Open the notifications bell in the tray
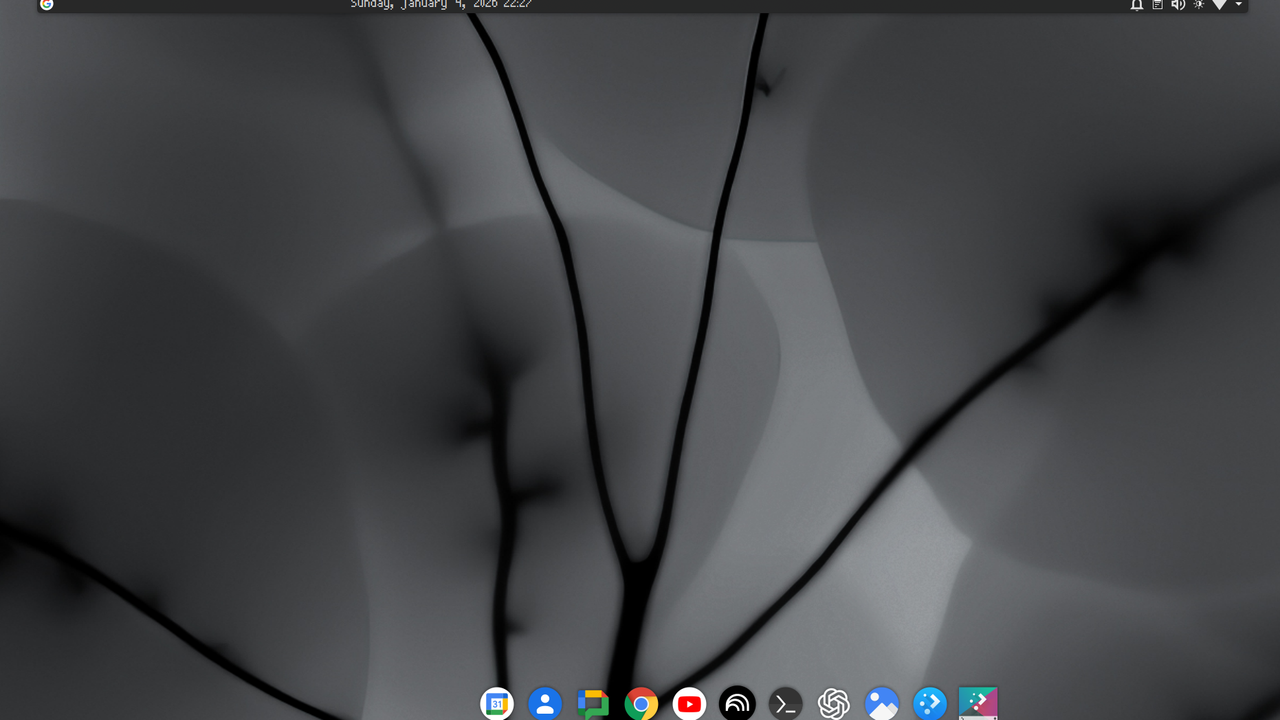 point(1136,5)
